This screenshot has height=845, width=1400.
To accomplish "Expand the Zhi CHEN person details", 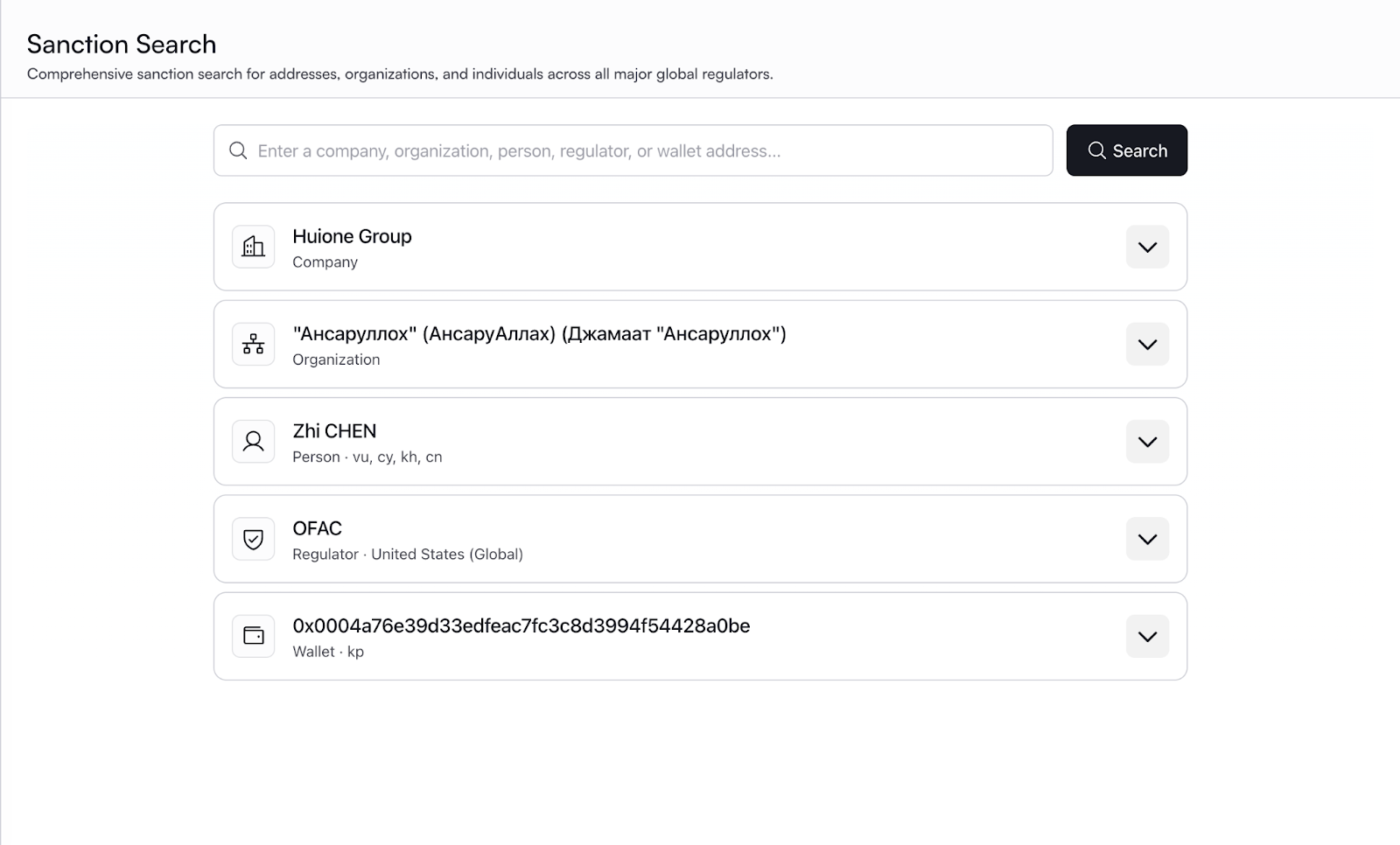I will (x=1147, y=442).
